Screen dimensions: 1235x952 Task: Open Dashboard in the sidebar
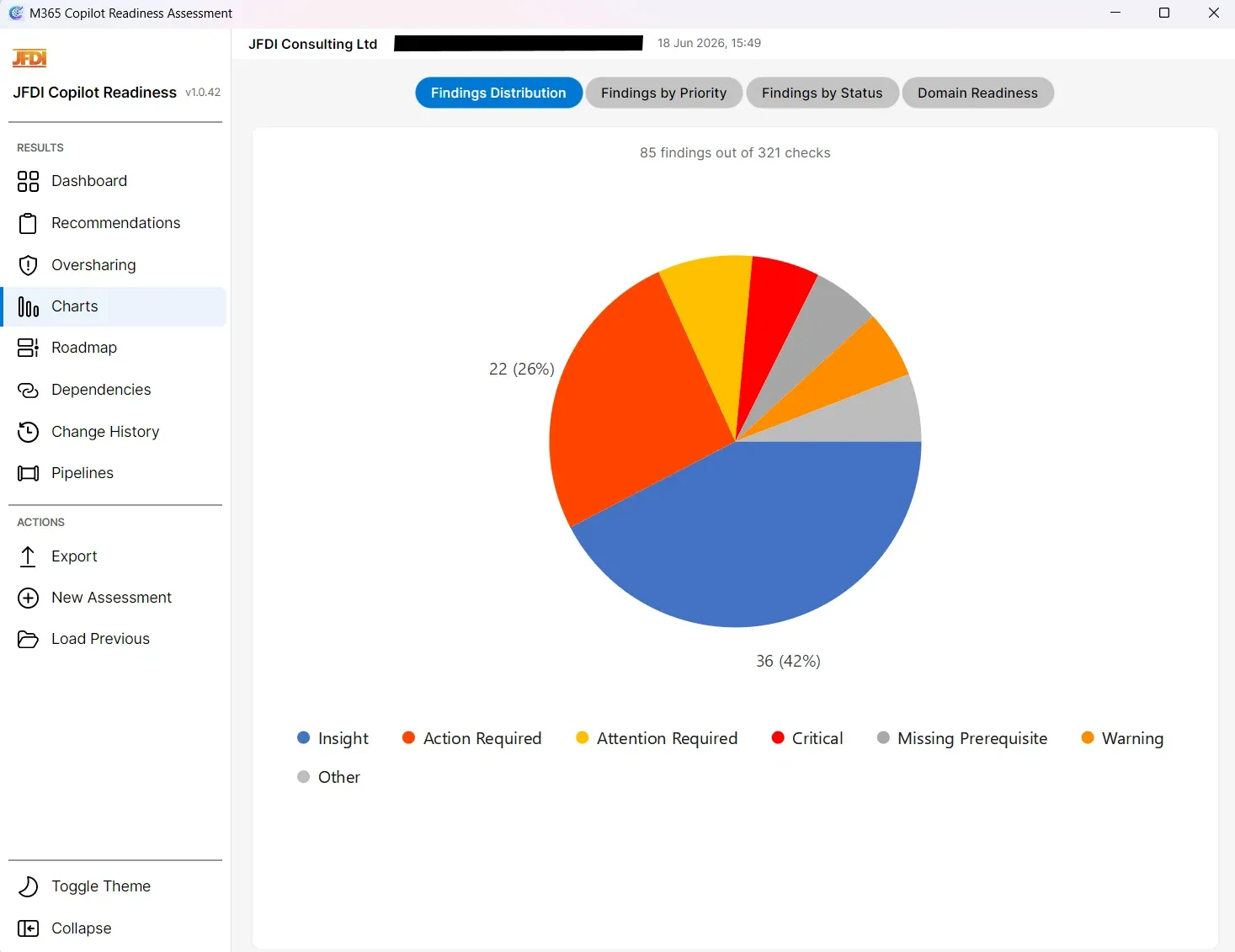click(x=89, y=181)
